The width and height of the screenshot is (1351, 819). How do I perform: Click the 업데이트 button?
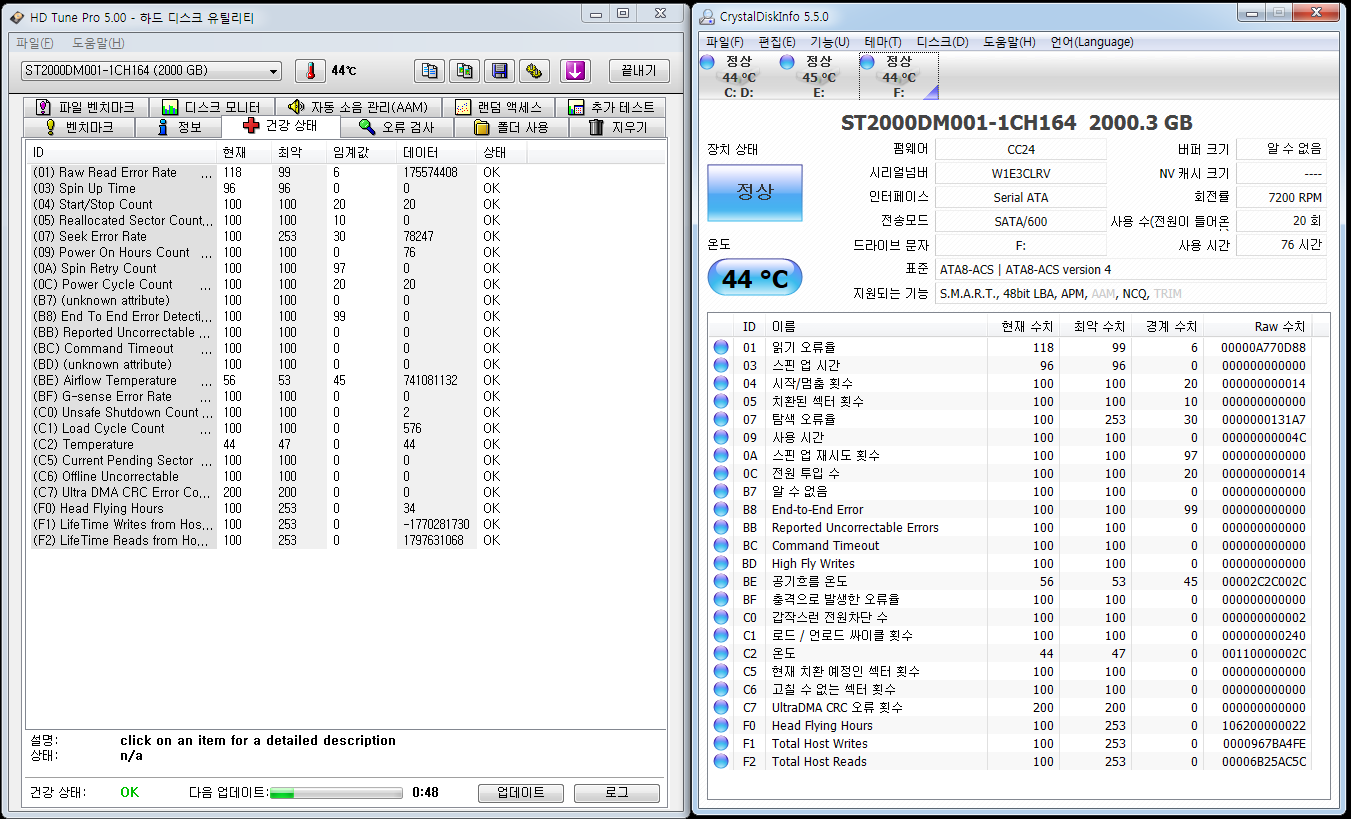[x=521, y=792]
